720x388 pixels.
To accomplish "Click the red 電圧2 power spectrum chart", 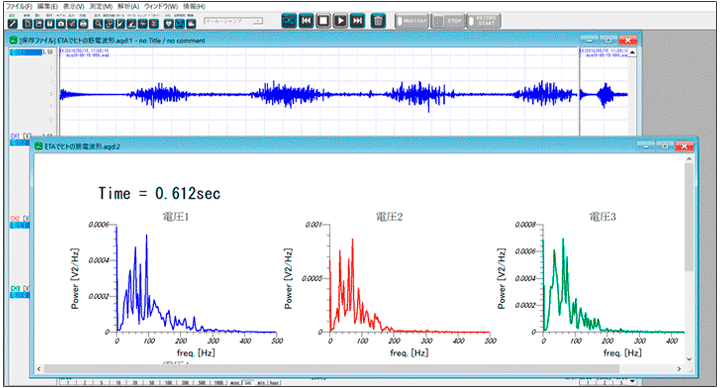I will tap(390, 285).
